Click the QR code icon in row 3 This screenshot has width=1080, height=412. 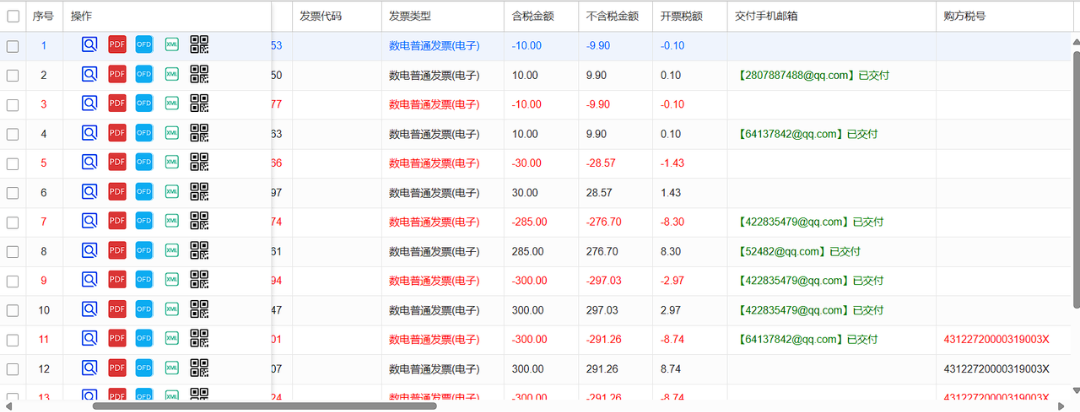(x=199, y=104)
